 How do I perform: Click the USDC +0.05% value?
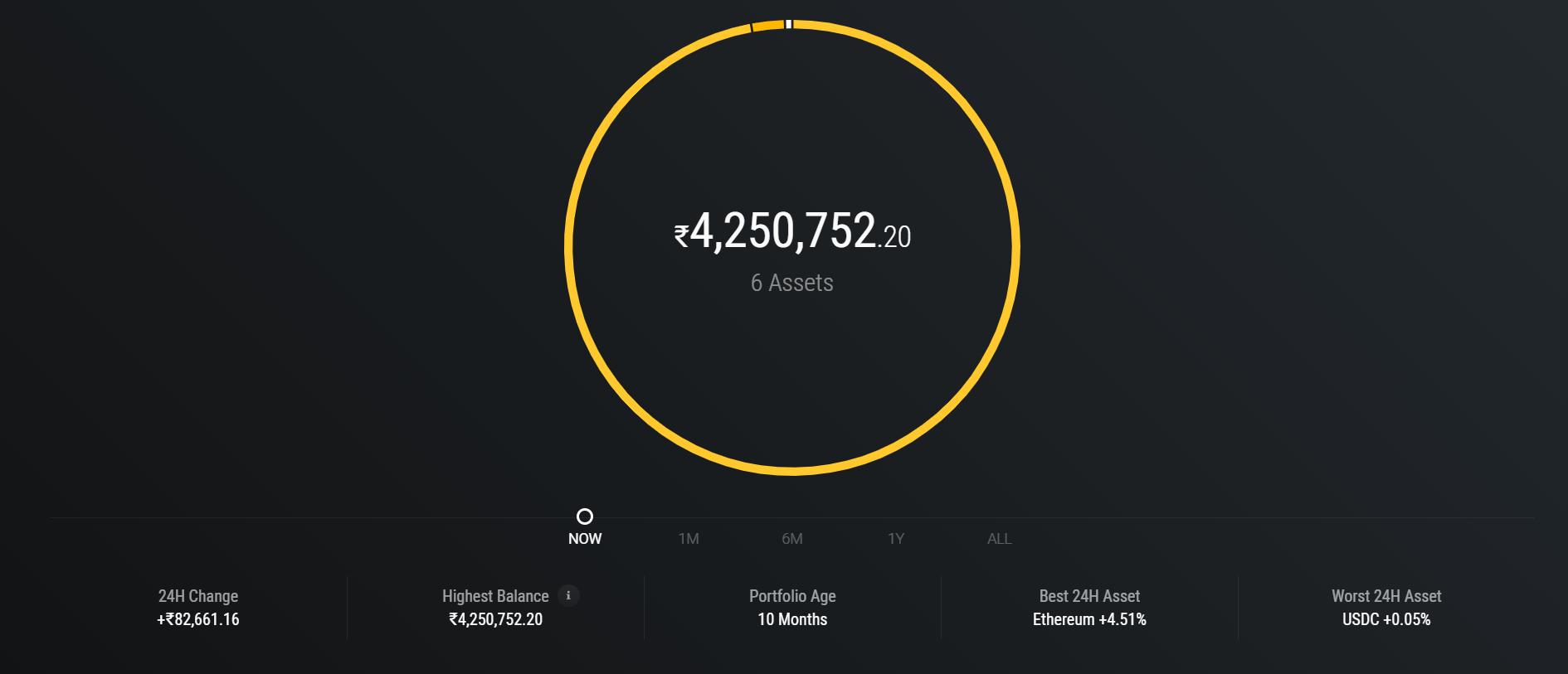(1386, 619)
